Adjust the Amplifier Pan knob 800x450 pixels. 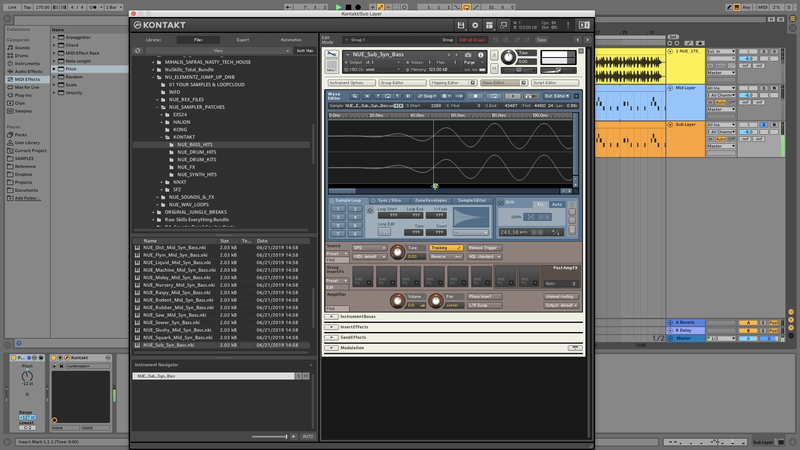(x=435, y=301)
